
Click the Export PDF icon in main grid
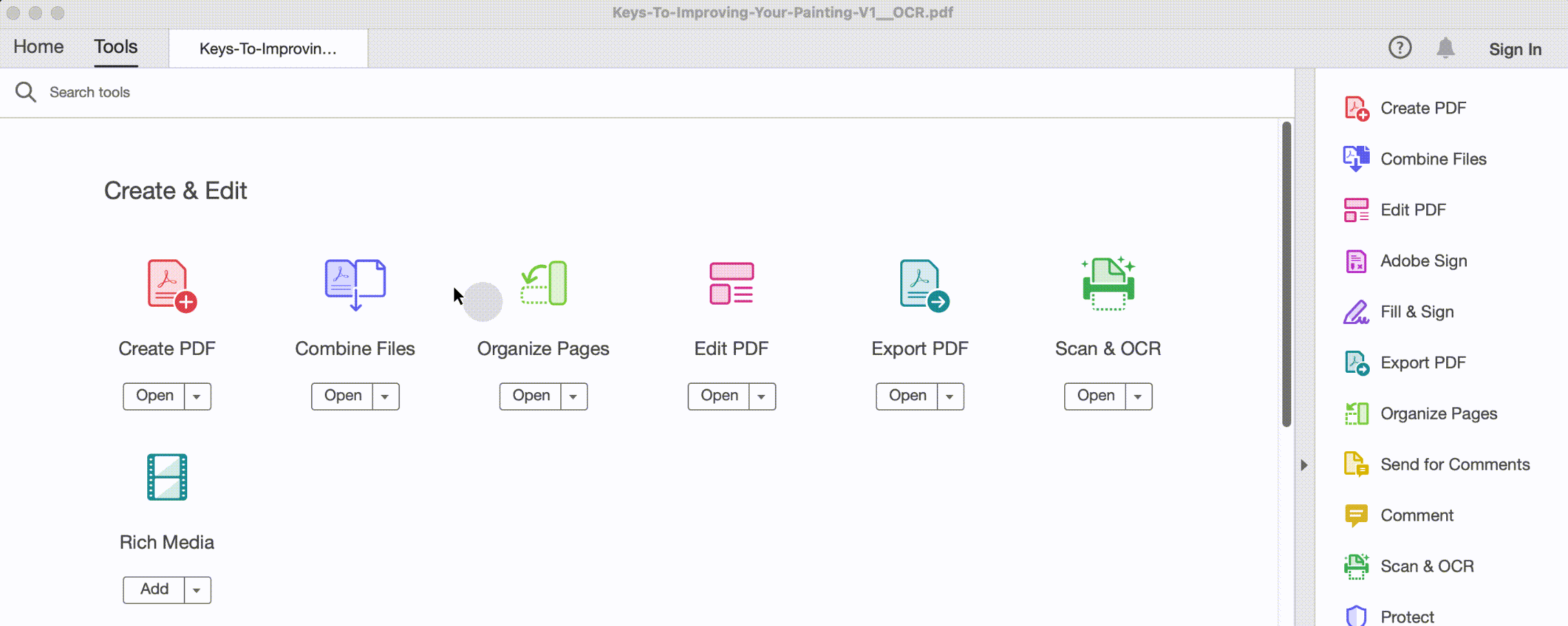click(x=924, y=285)
